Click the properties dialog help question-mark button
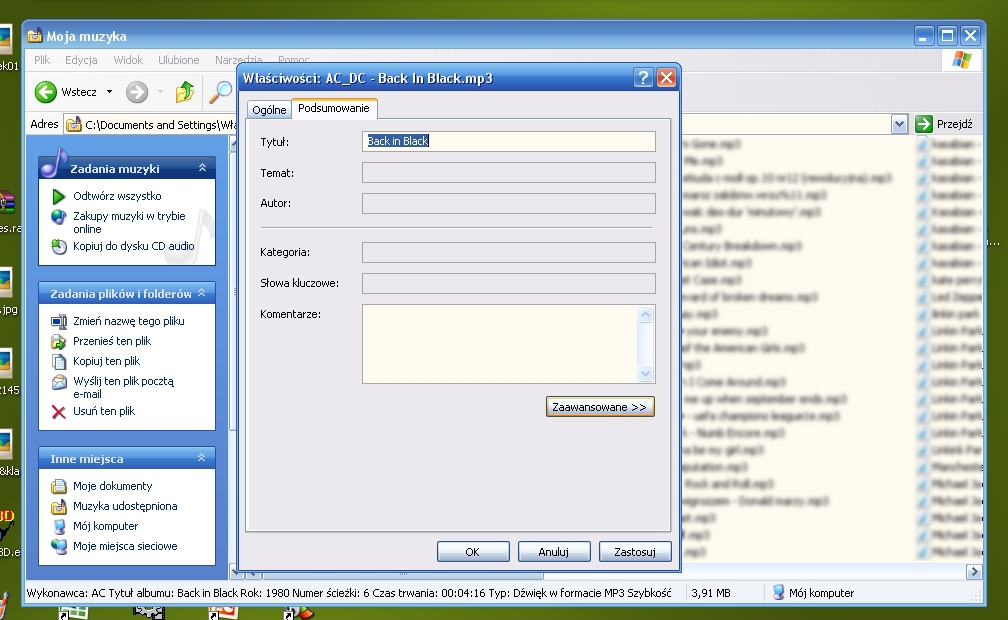 click(643, 78)
